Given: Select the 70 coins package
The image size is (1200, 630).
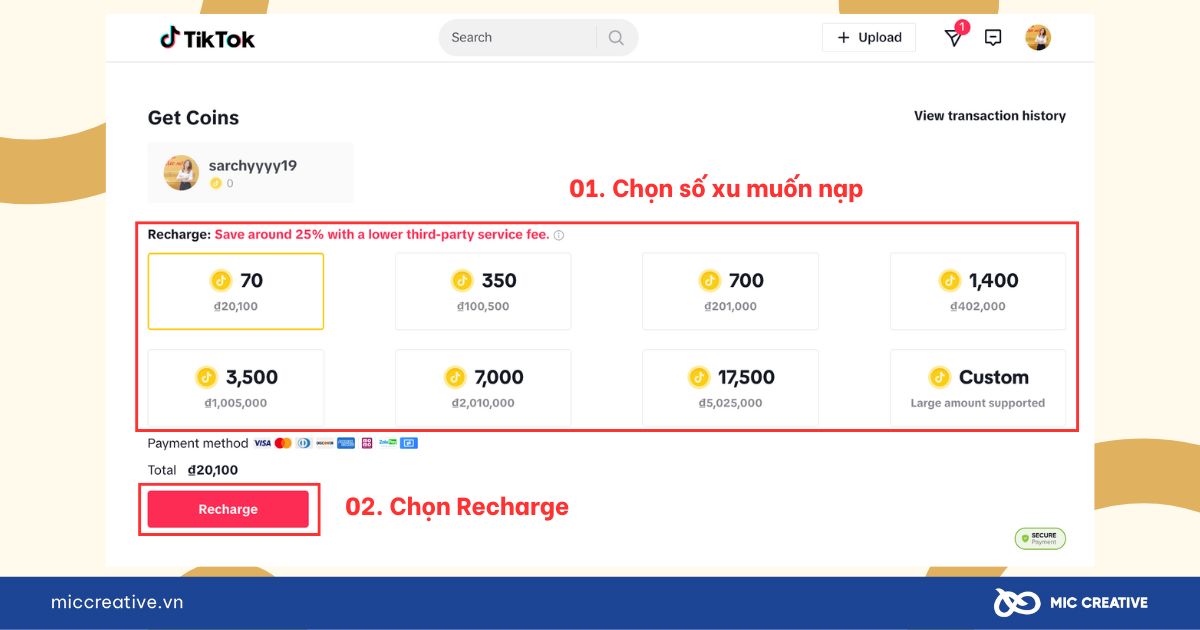Looking at the screenshot, I should (236, 291).
